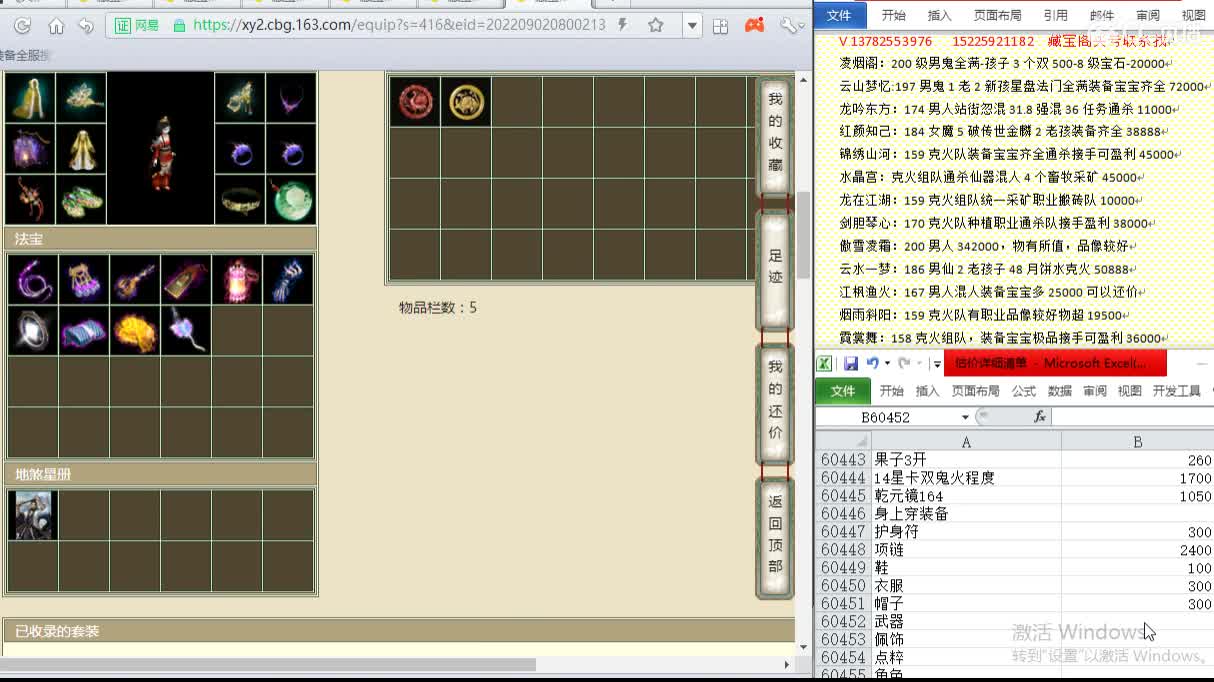The width and height of the screenshot is (1214, 682).
Task: Open Excel 开发工具 ribbon tab
Action: click(1176, 391)
